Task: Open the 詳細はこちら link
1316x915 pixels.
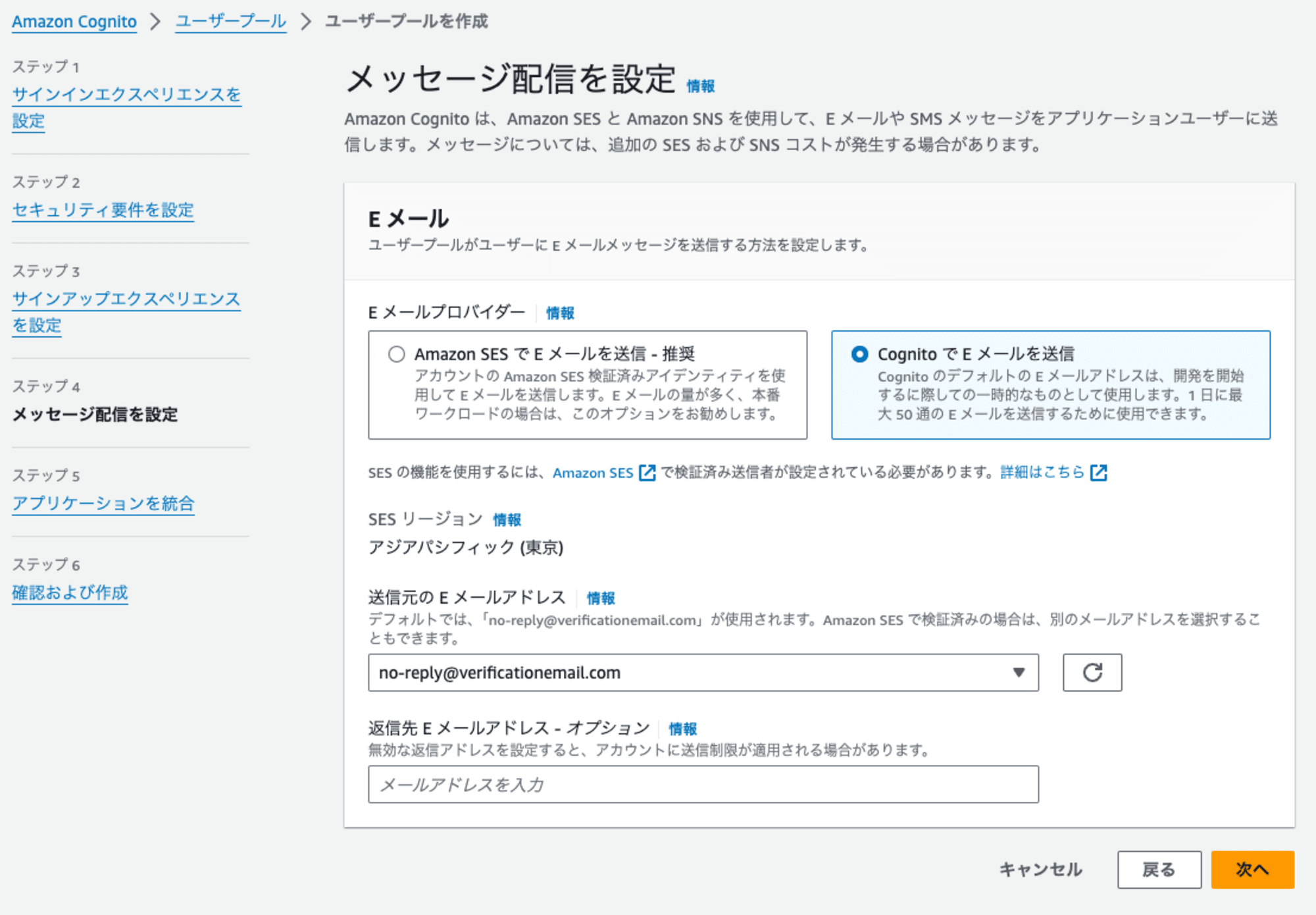Action: tap(1042, 472)
